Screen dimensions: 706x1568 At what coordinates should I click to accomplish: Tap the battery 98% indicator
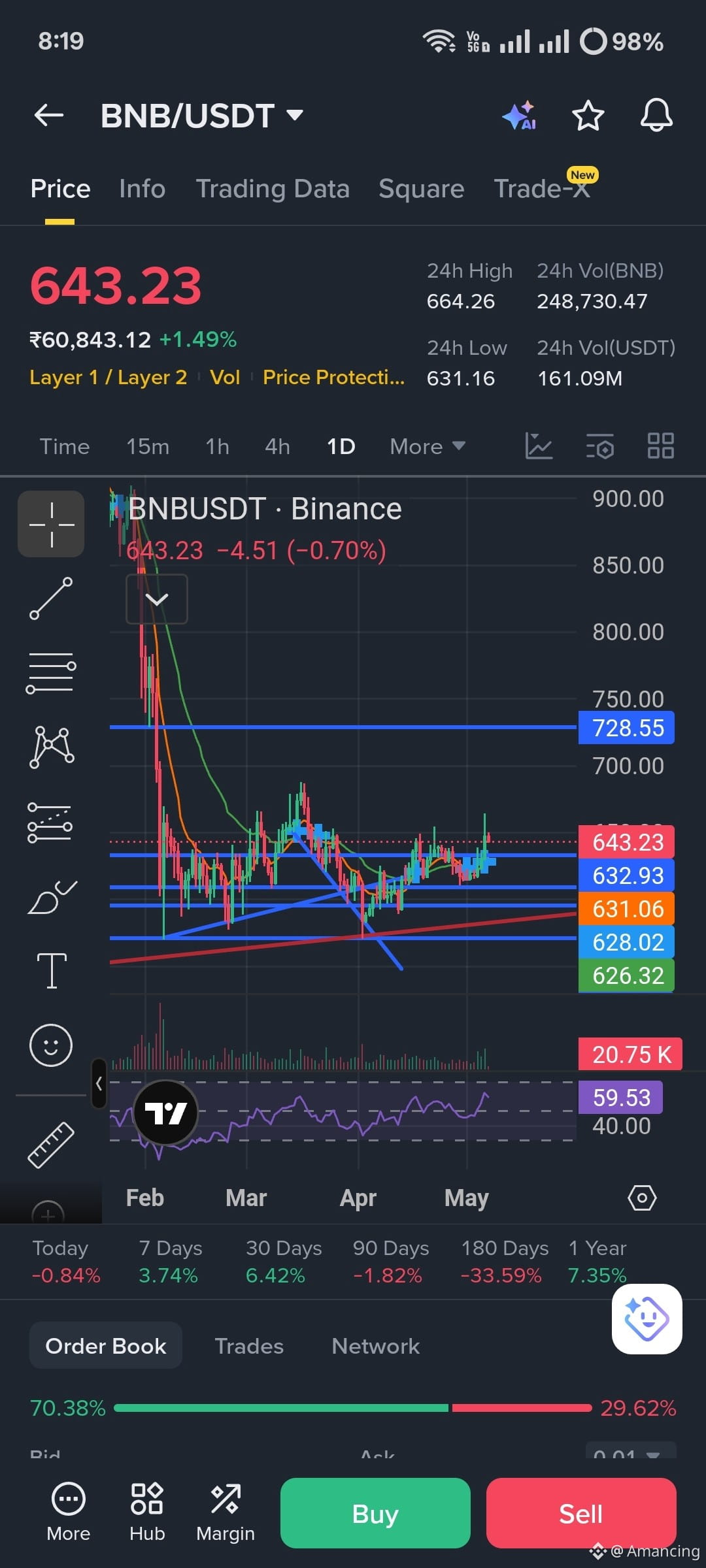click(x=622, y=41)
